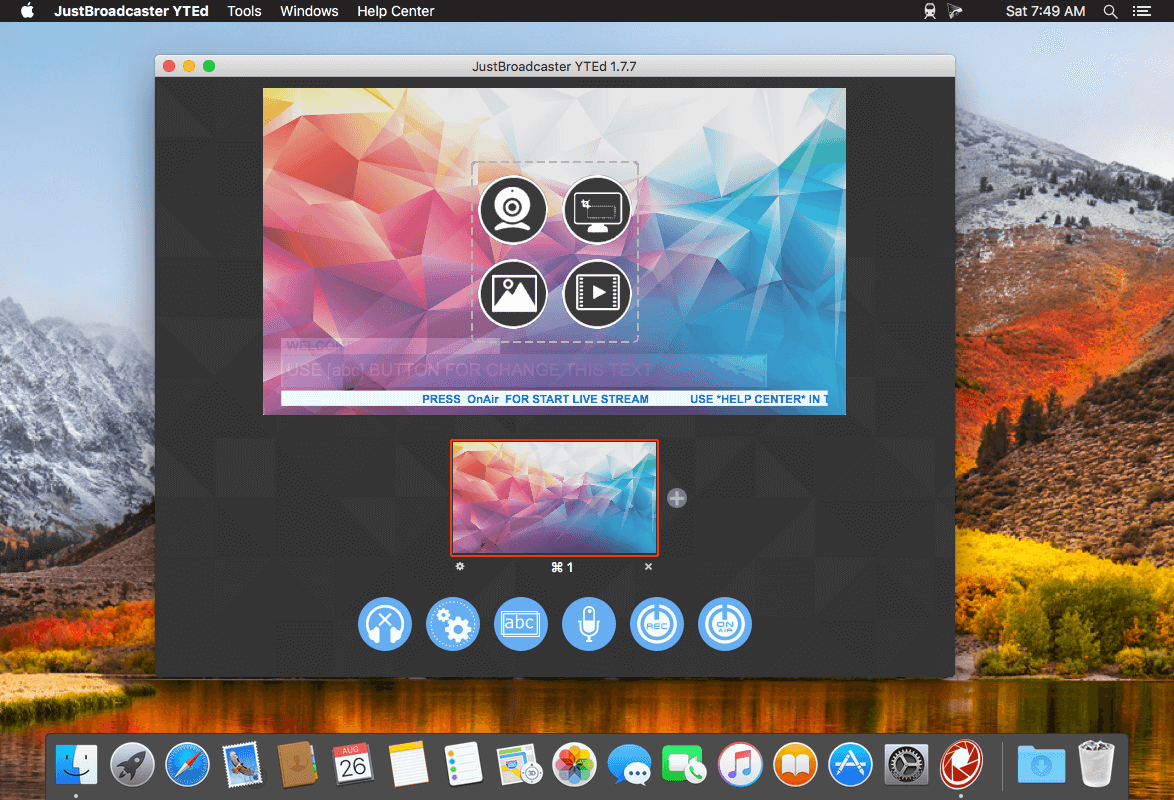
Task: Click the menu bar icon beside the train icon
Action: 955,11
